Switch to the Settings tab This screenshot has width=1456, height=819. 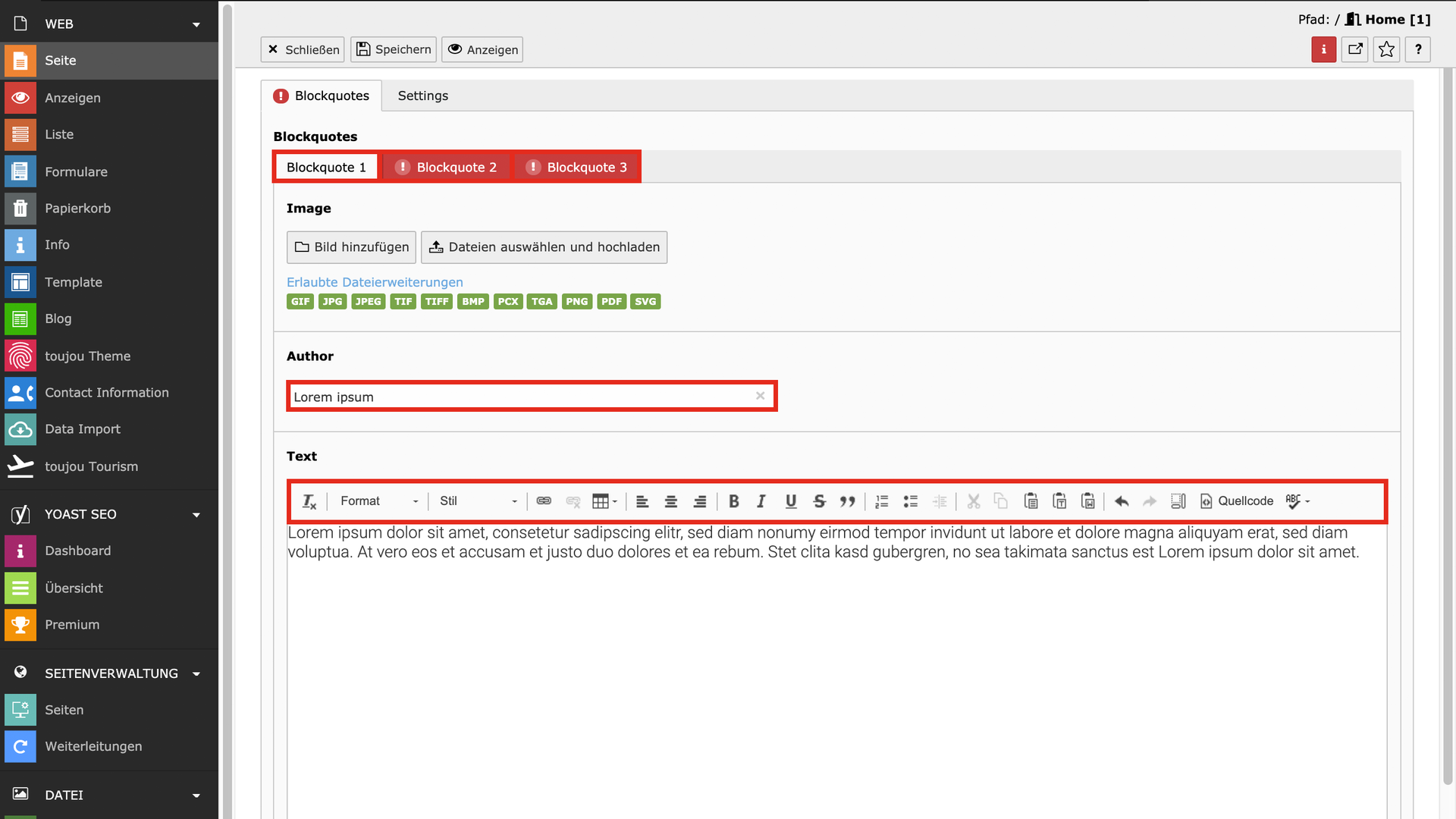pyautogui.click(x=422, y=96)
